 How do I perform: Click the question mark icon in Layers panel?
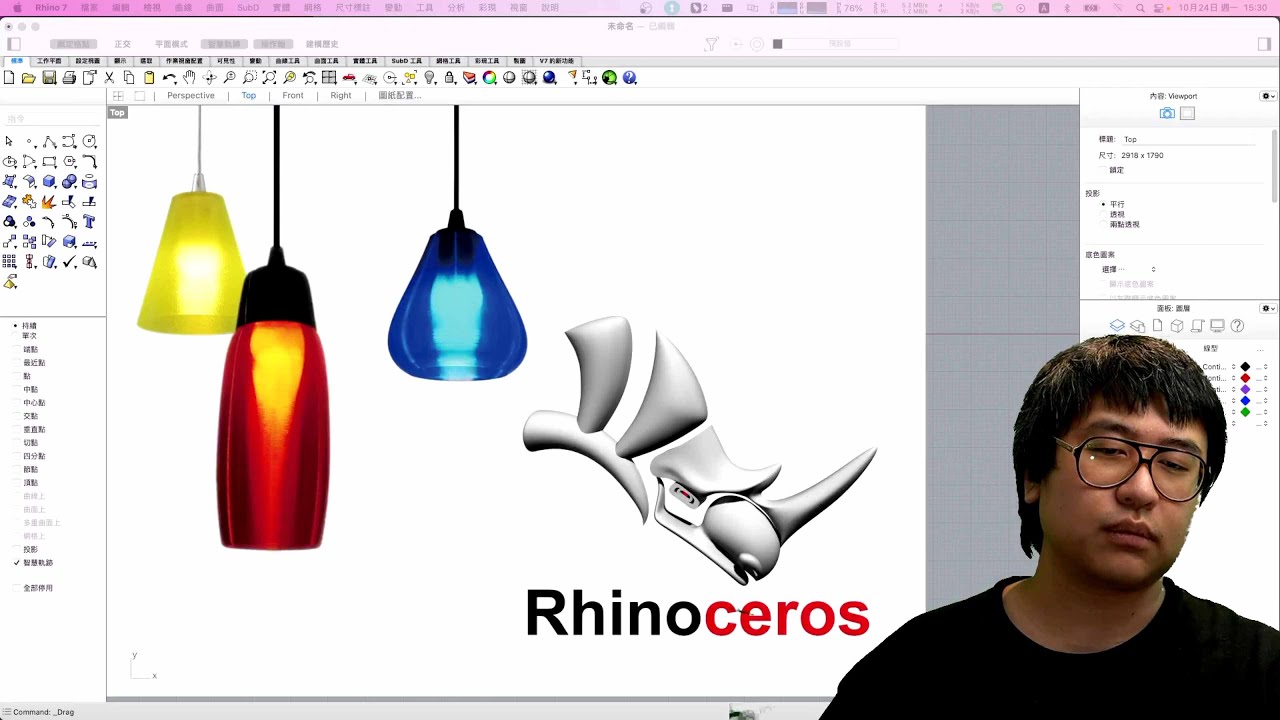pos(1237,326)
